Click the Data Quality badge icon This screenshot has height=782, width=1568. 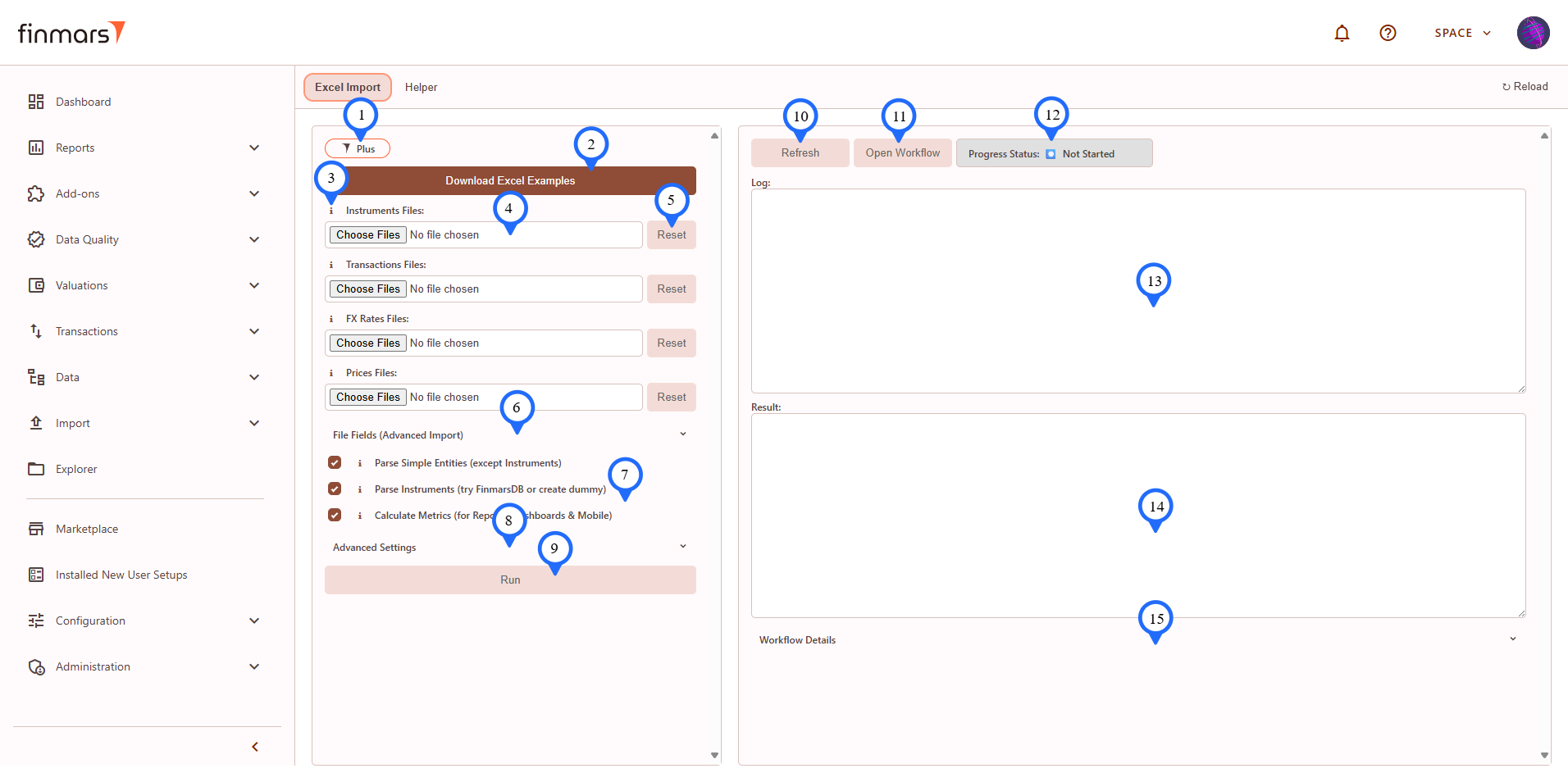tap(36, 239)
